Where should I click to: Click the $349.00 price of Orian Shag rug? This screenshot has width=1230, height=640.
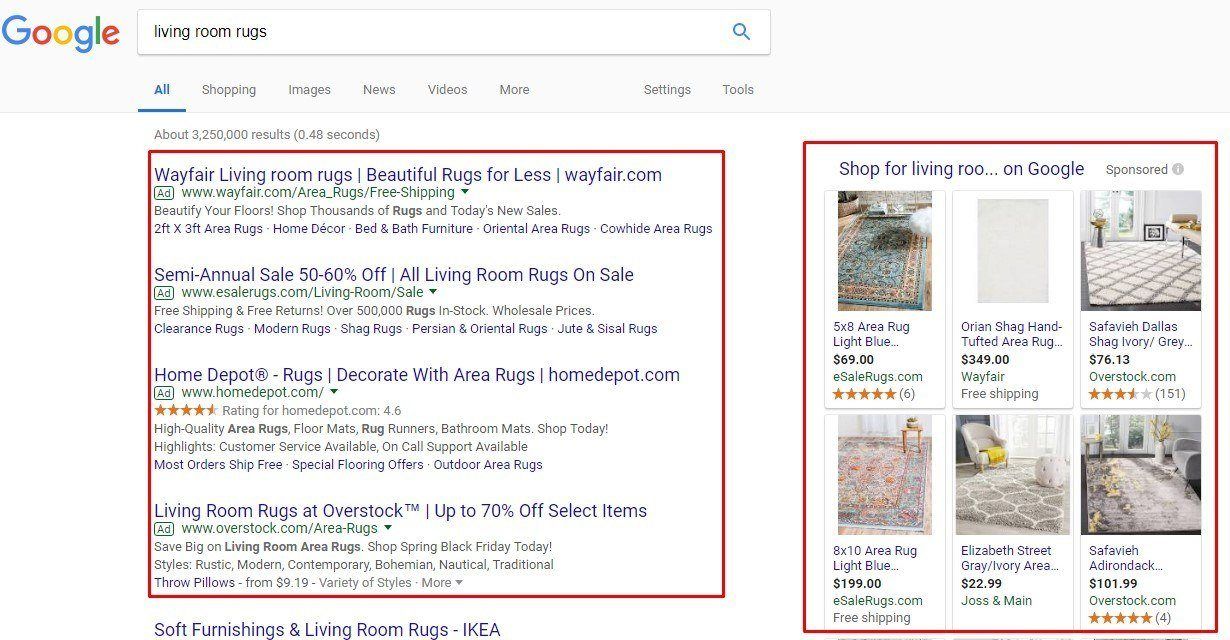coord(985,360)
